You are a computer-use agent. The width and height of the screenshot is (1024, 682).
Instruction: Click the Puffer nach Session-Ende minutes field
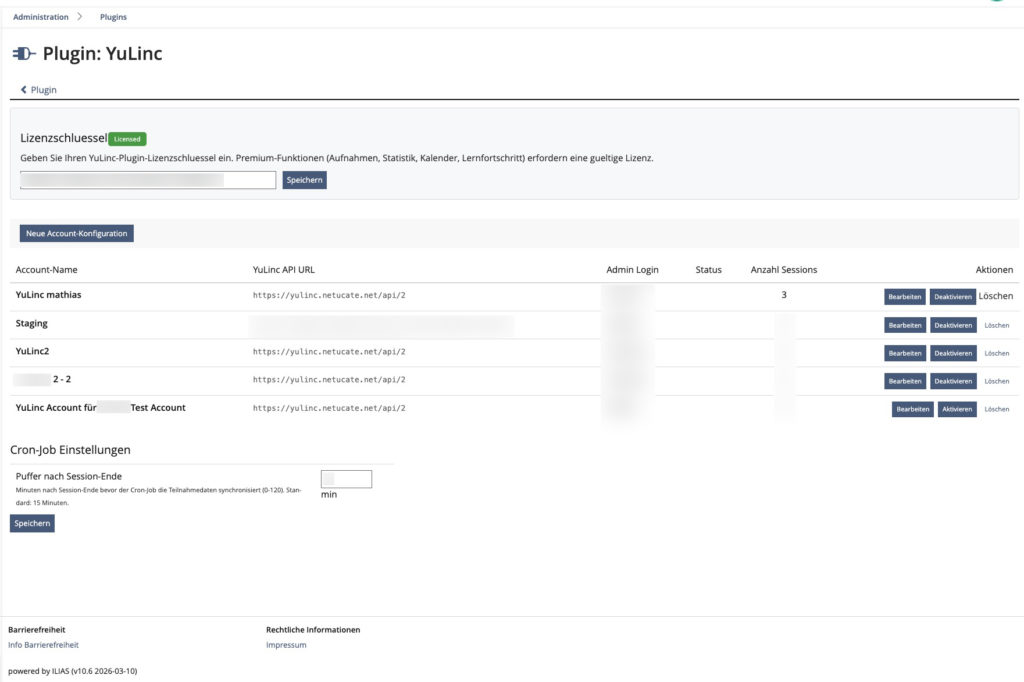tap(346, 479)
